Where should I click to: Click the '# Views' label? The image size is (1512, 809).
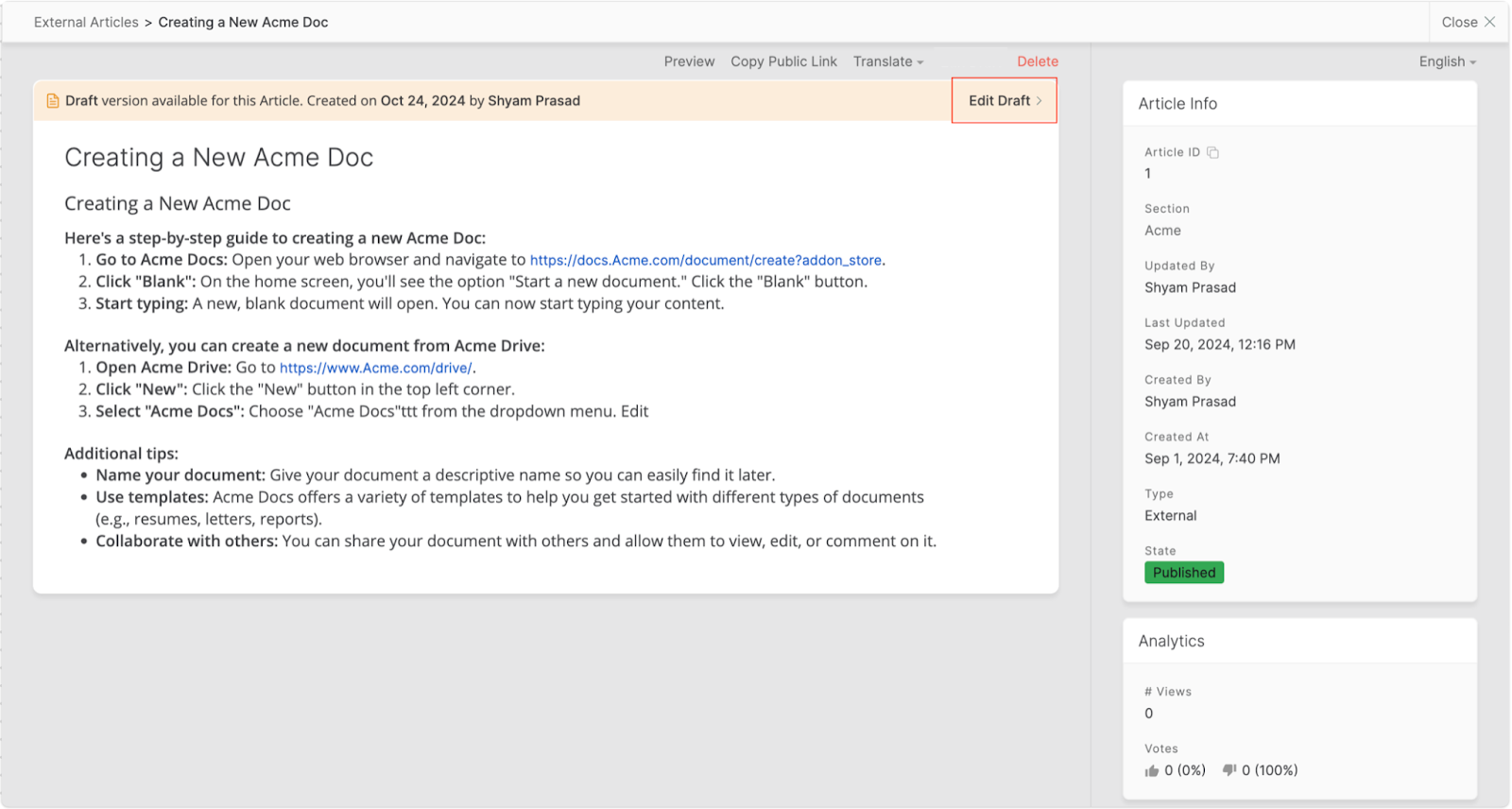[1168, 692]
